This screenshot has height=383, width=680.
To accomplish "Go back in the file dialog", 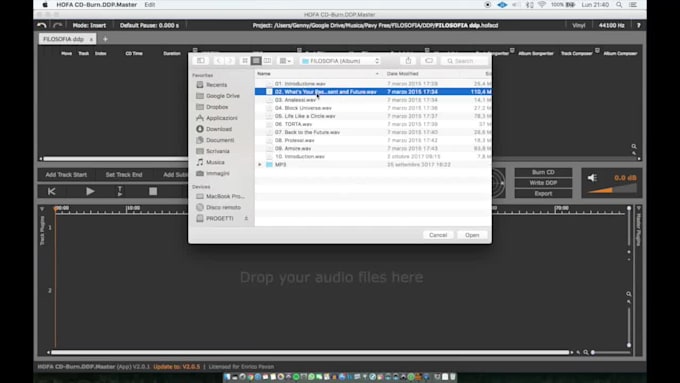I will [219, 61].
